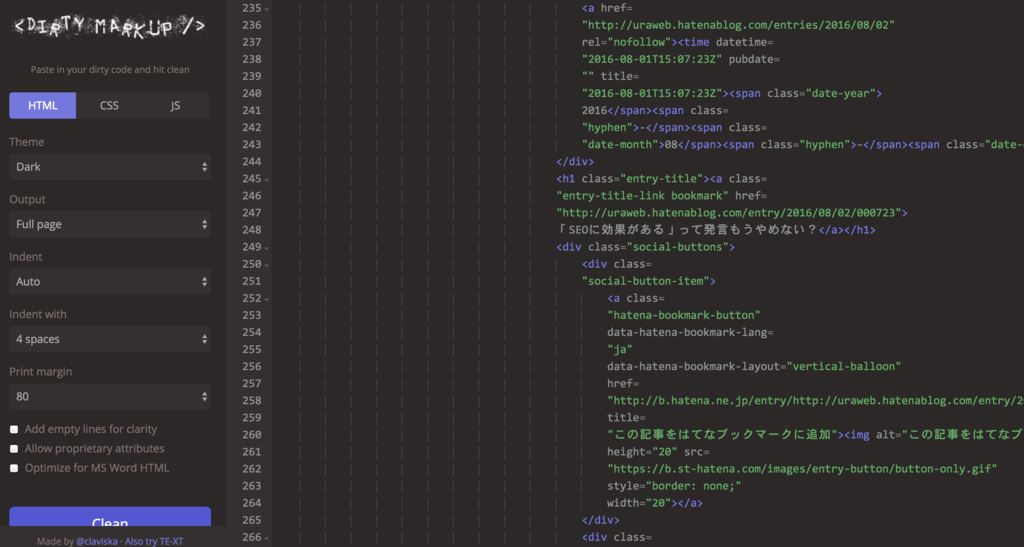
Task: Open the Output dropdown showing Full page
Action: point(110,224)
